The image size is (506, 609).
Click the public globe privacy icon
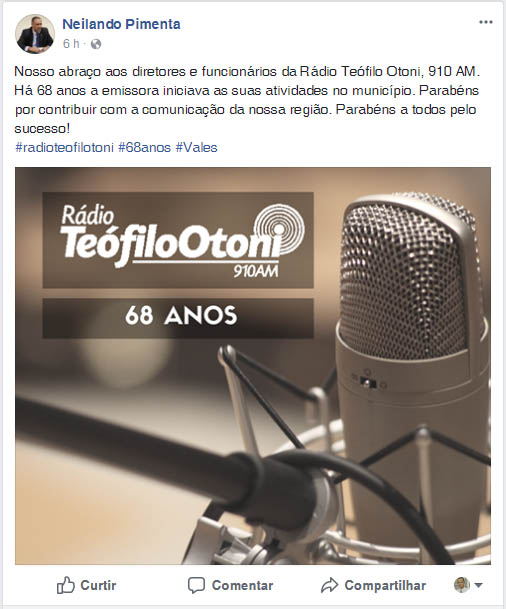[x=96, y=44]
